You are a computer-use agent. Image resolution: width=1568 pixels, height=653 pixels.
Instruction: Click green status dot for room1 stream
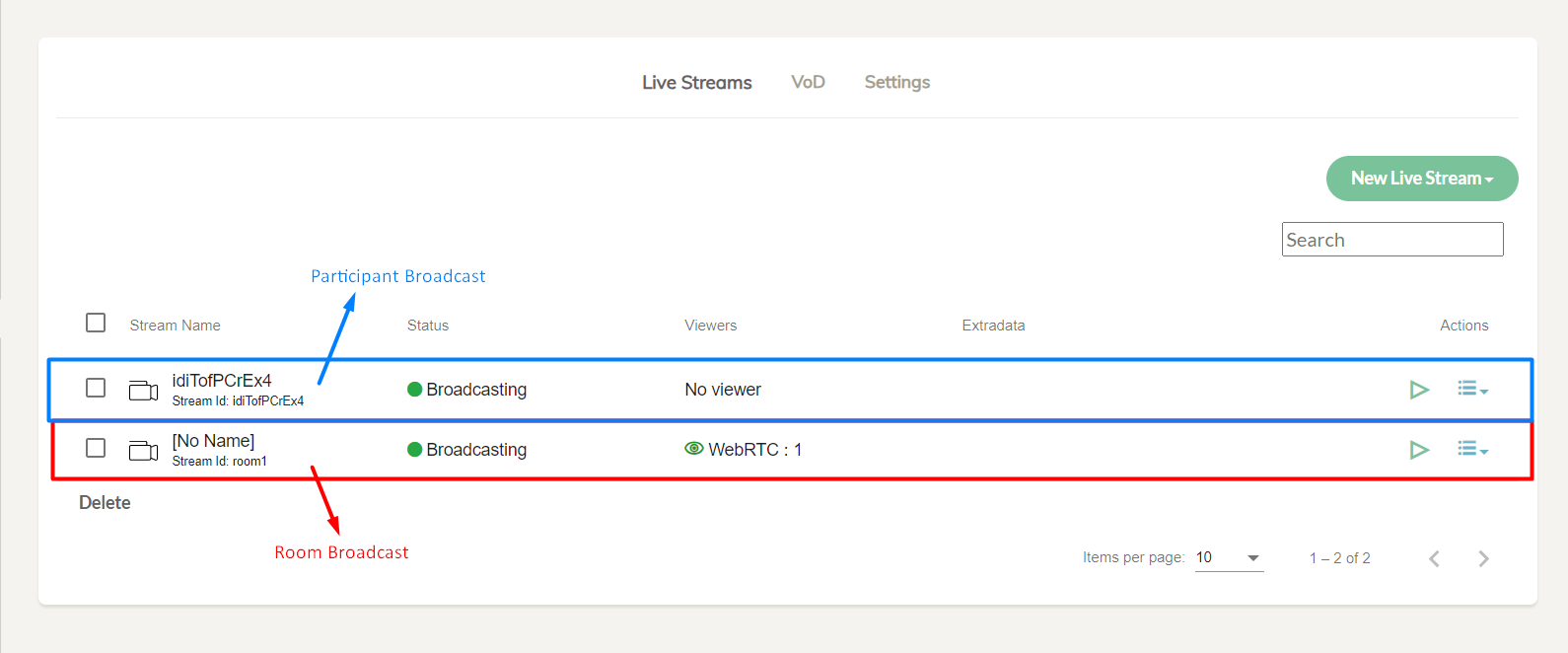pyautogui.click(x=415, y=450)
